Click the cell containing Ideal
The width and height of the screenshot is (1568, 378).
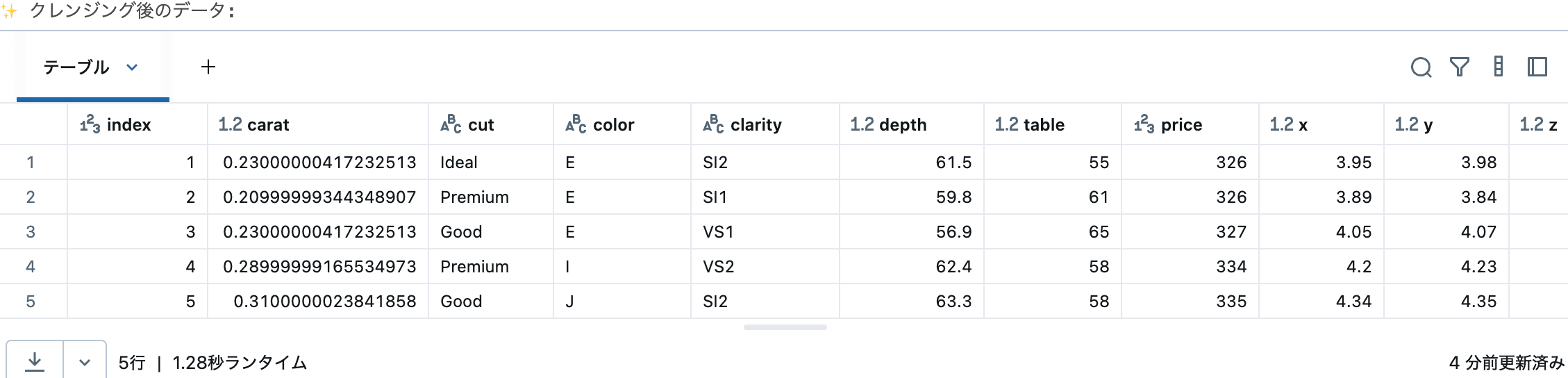[459, 163]
